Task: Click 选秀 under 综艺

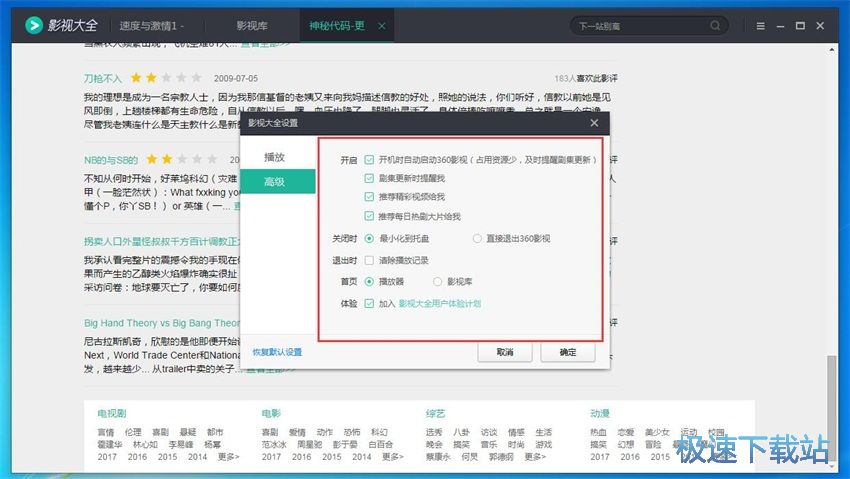Action: click(434, 432)
